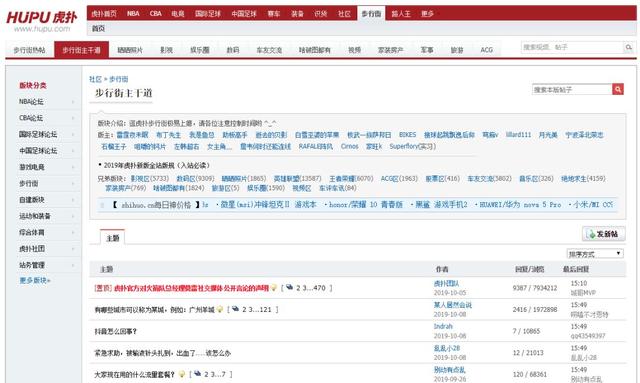Open 影视区(5733) sibling board link
The width and height of the screenshot is (640, 383).
click(149, 178)
